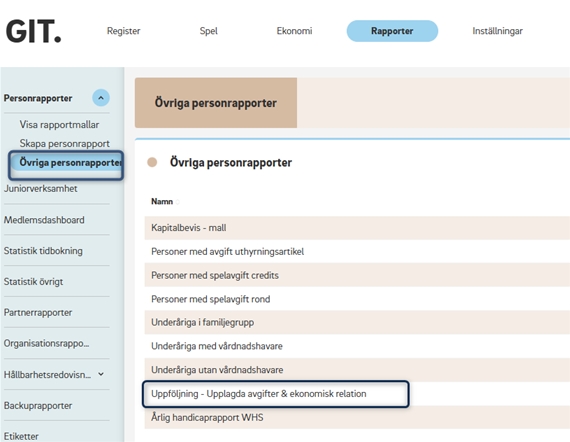Go to Medlemsdashboard
570x442 pixels.
tap(44, 220)
